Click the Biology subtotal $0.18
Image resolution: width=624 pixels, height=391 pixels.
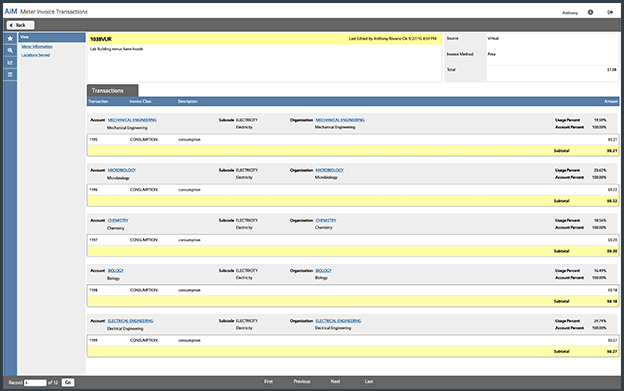[x=612, y=301]
